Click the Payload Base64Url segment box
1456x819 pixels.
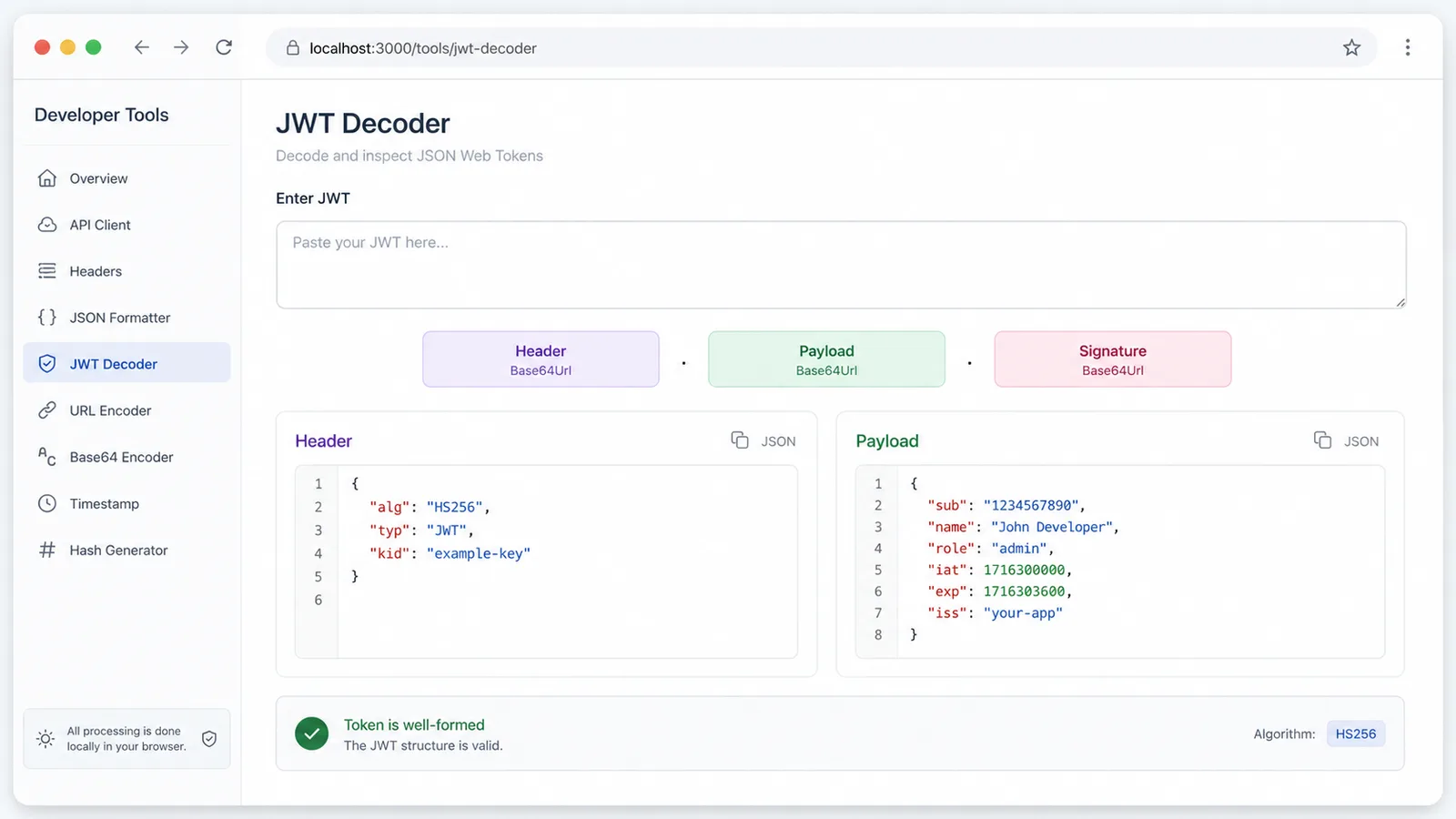click(826, 359)
